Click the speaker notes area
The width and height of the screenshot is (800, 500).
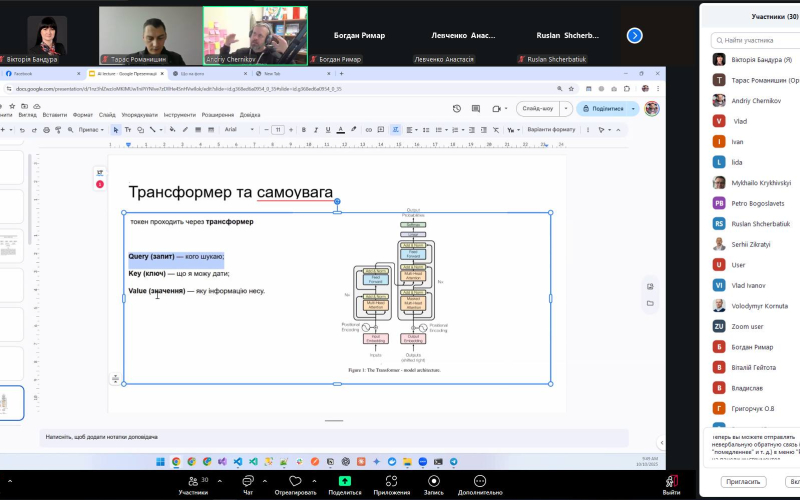coord(330,437)
